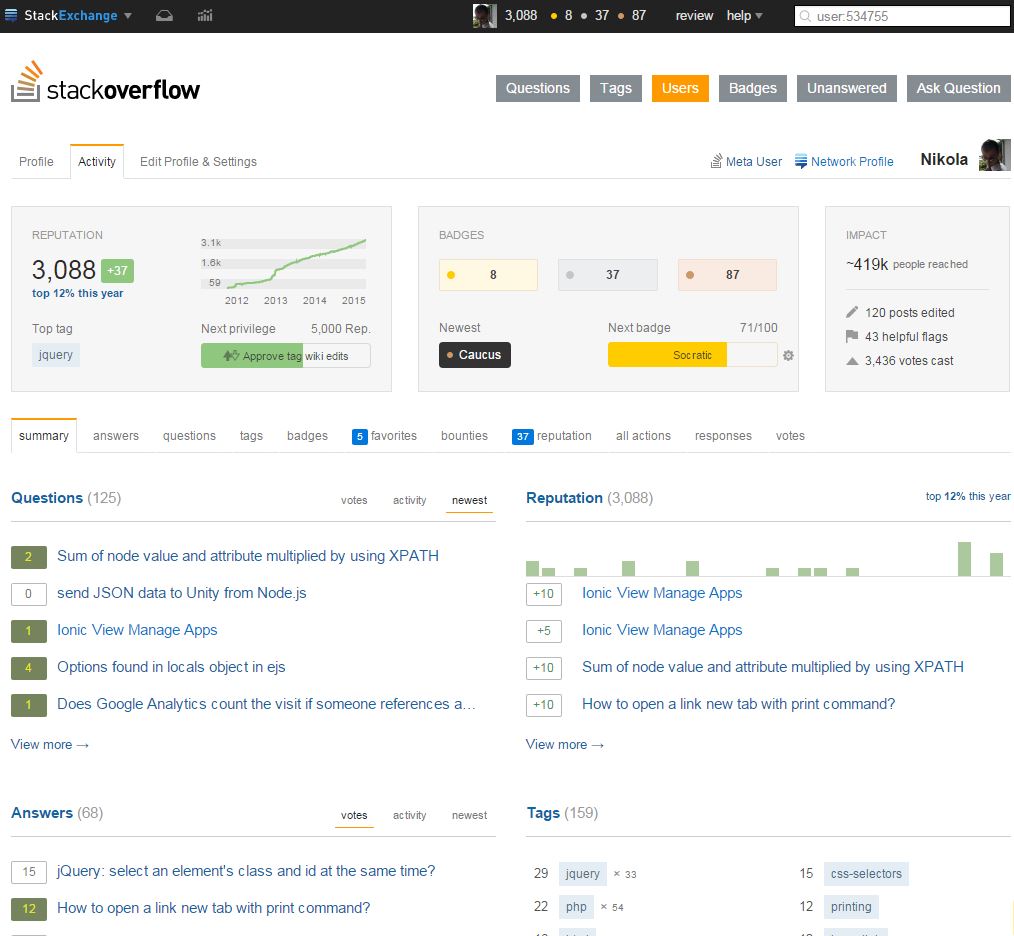Switch to the questions sub-tab
The width and height of the screenshot is (1014, 936).
point(189,436)
